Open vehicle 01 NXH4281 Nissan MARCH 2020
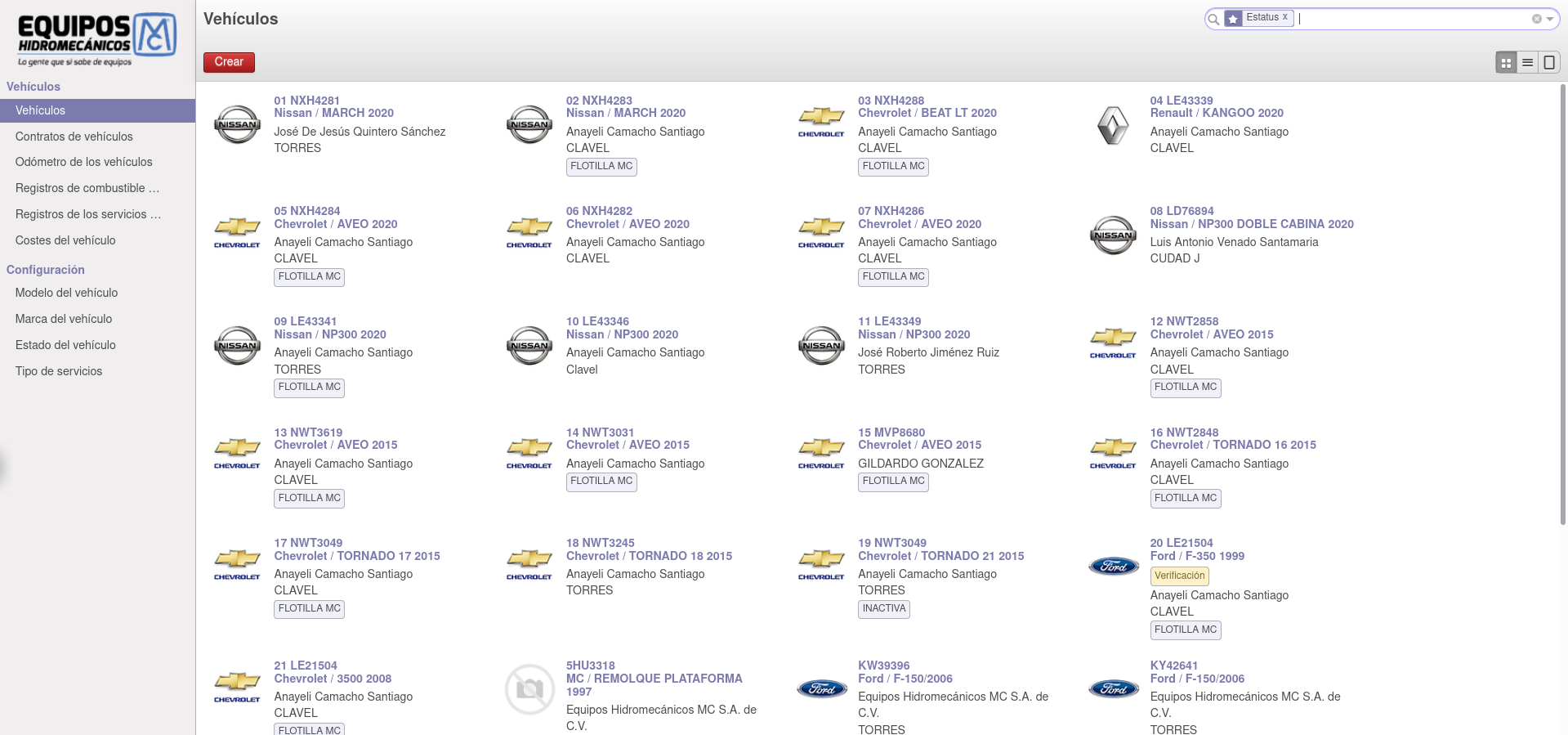Image resolution: width=1568 pixels, height=735 pixels. click(333, 107)
